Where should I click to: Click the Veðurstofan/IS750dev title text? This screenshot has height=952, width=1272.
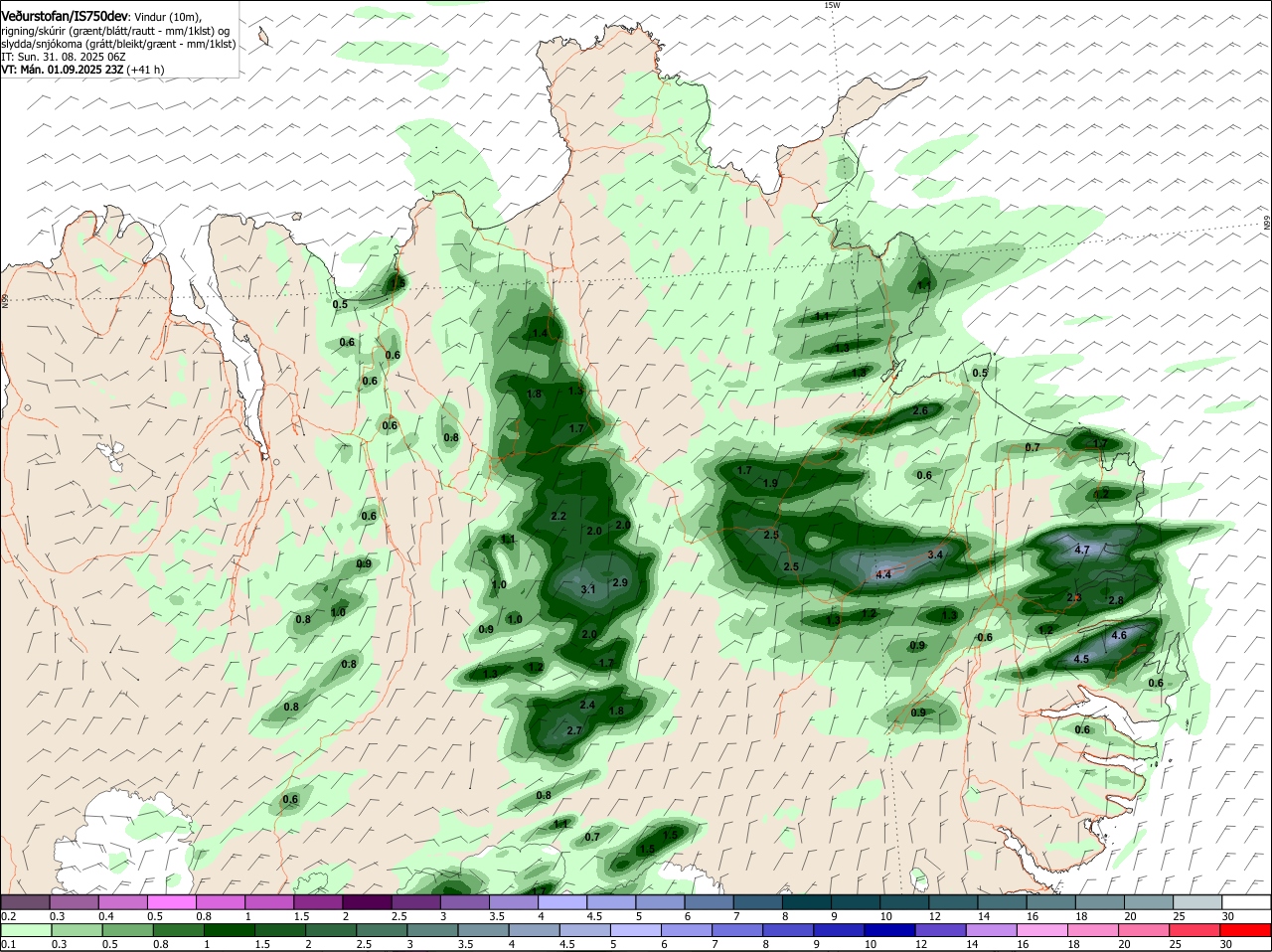(x=65, y=17)
